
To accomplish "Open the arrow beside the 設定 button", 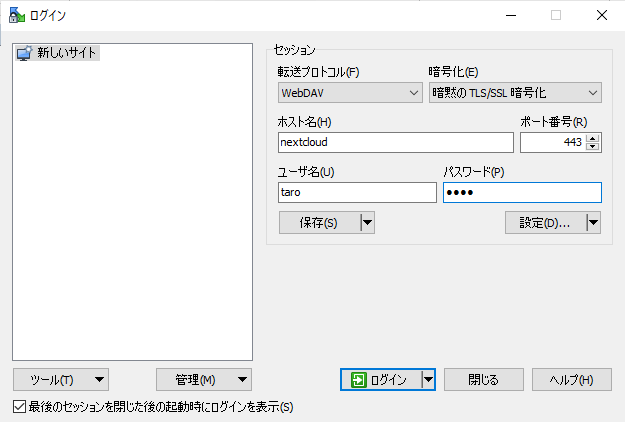I will click(x=593, y=223).
